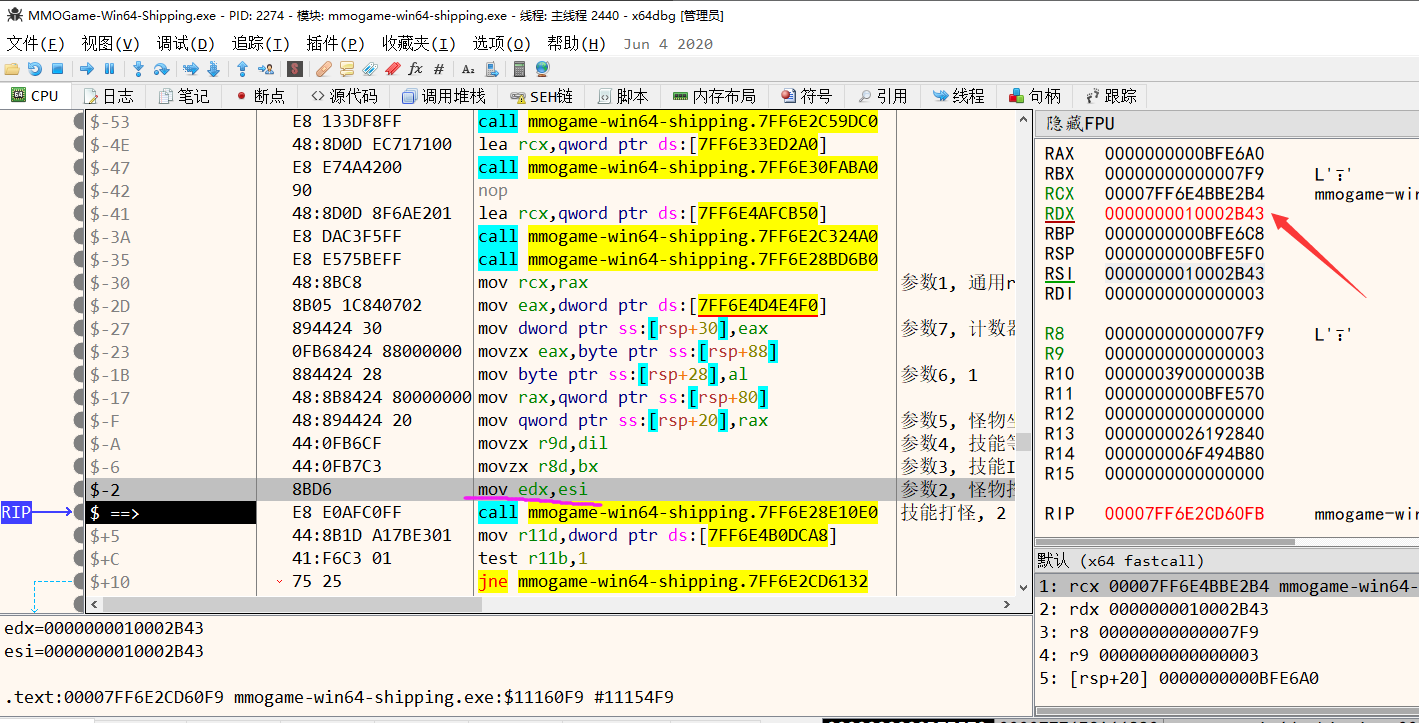Open the 选项(O) menu
This screenshot has height=723, width=1419.
tap(502, 43)
